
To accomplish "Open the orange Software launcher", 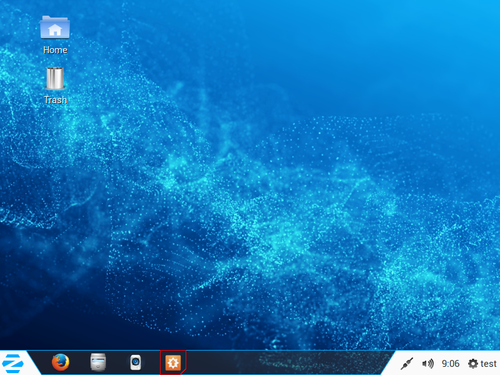I will tap(173, 363).
